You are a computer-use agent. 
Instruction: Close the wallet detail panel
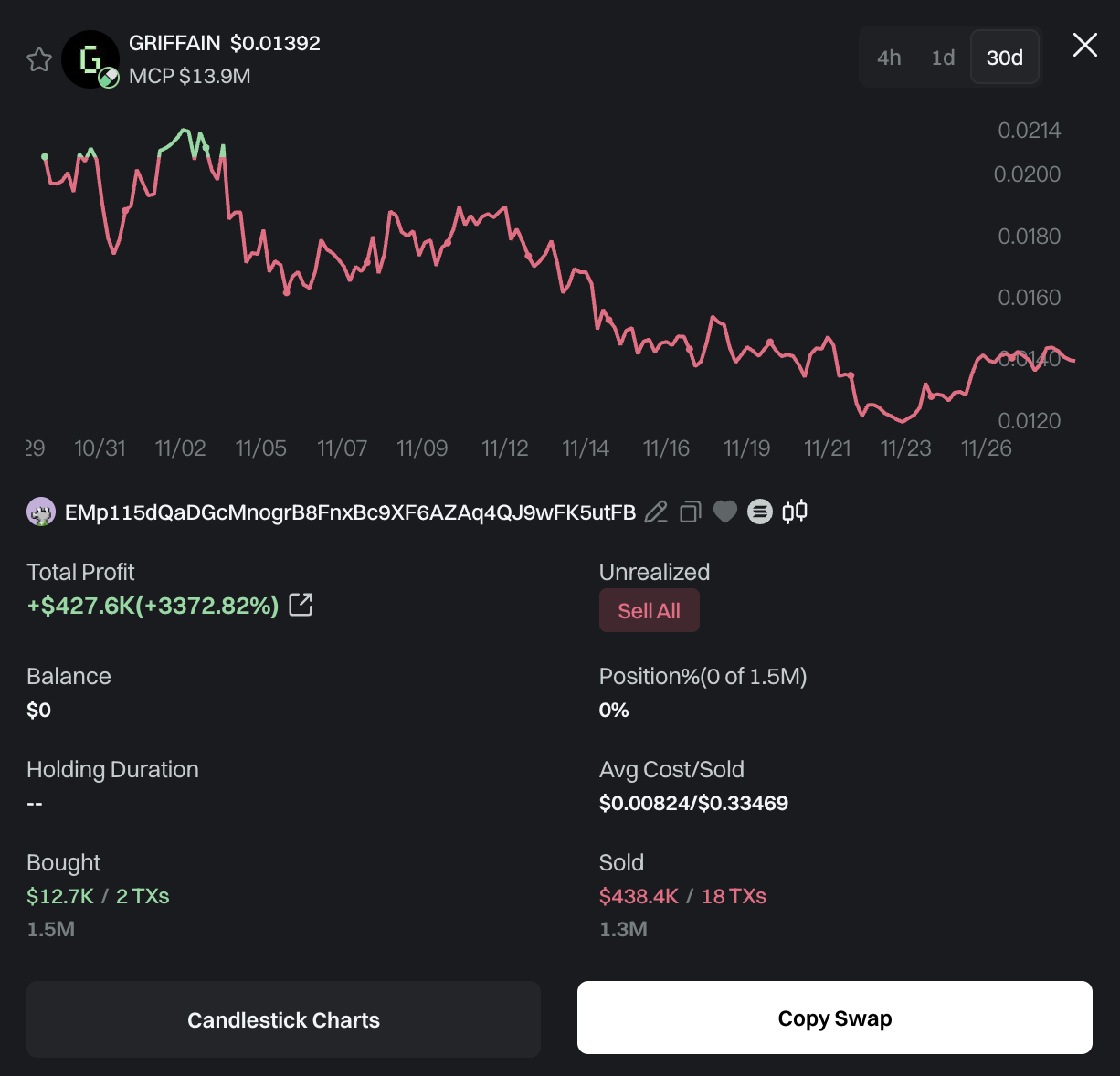click(x=1084, y=45)
